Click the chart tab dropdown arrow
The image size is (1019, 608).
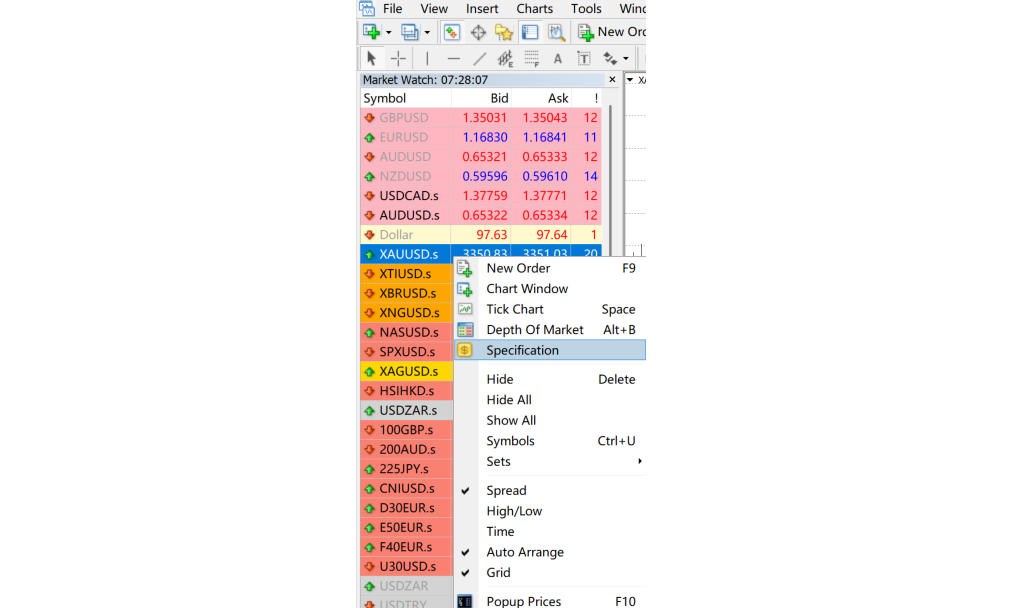coord(630,80)
